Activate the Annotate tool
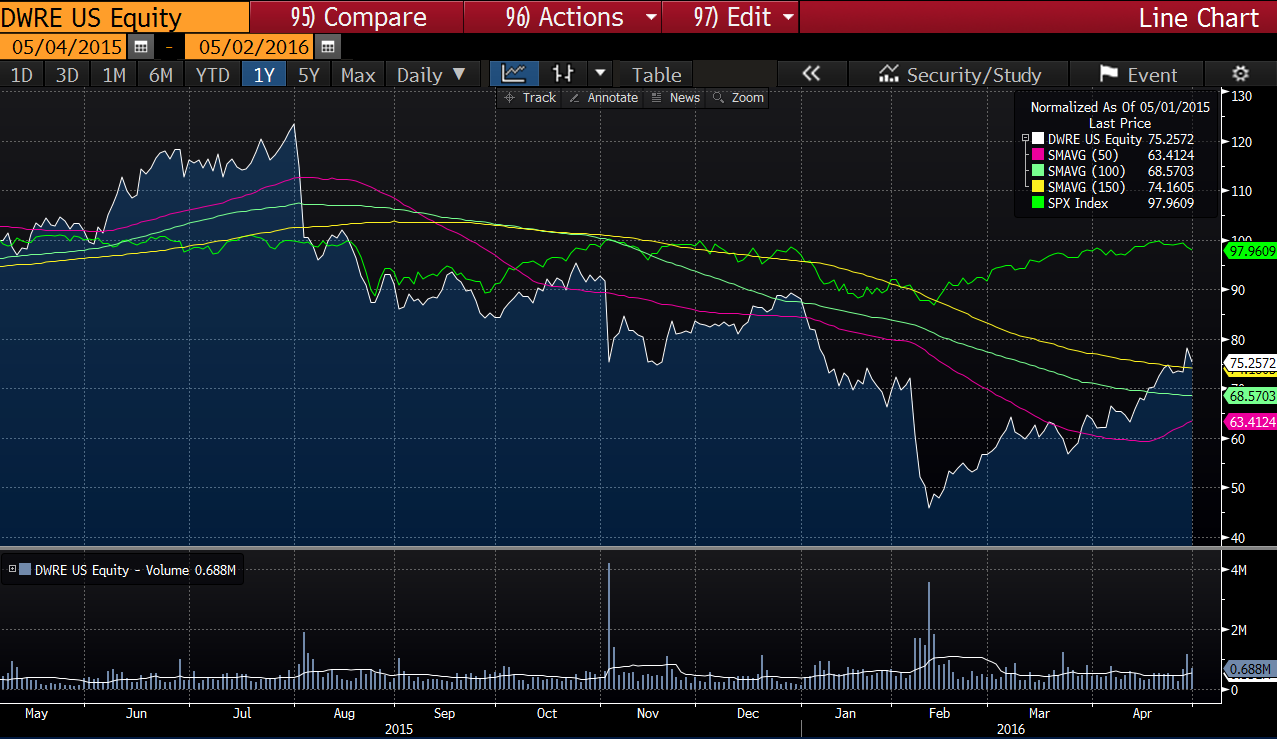Screen dimensions: 1277x739 pos(603,97)
